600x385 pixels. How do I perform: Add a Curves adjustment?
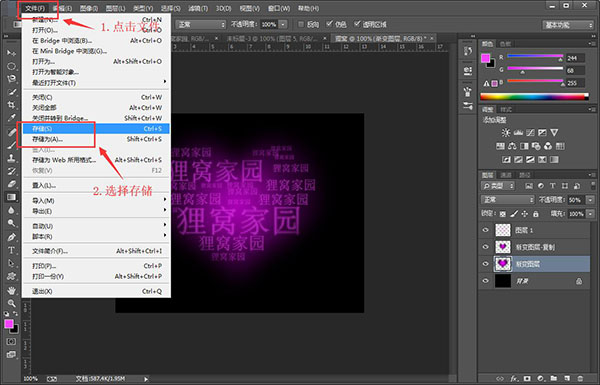pyautogui.click(x=530, y=133)
